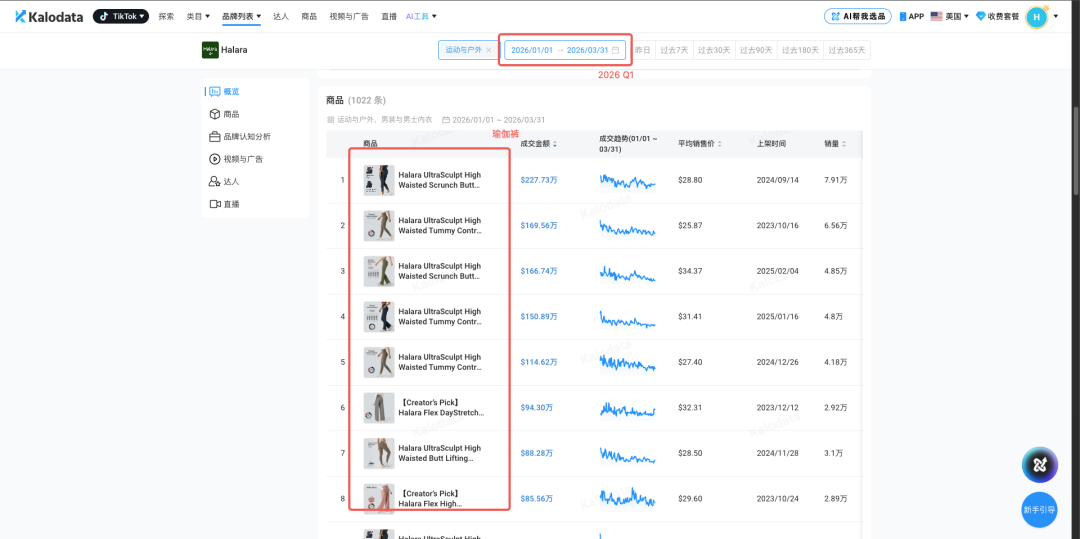Open the user avatar H menu
The height and width of the screenshot is (539, 1080).
(x=1036, y=17)
